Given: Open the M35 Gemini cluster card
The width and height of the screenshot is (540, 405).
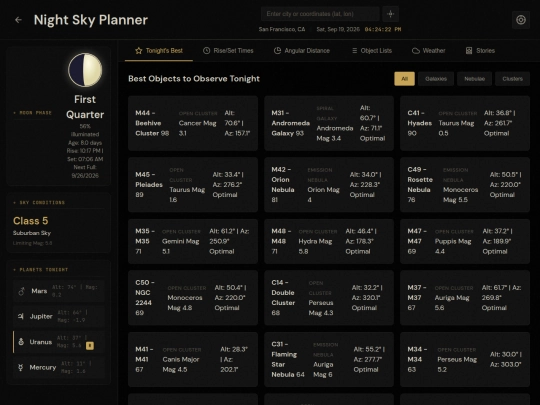Looking at the screenshot, I should [193, 241].
